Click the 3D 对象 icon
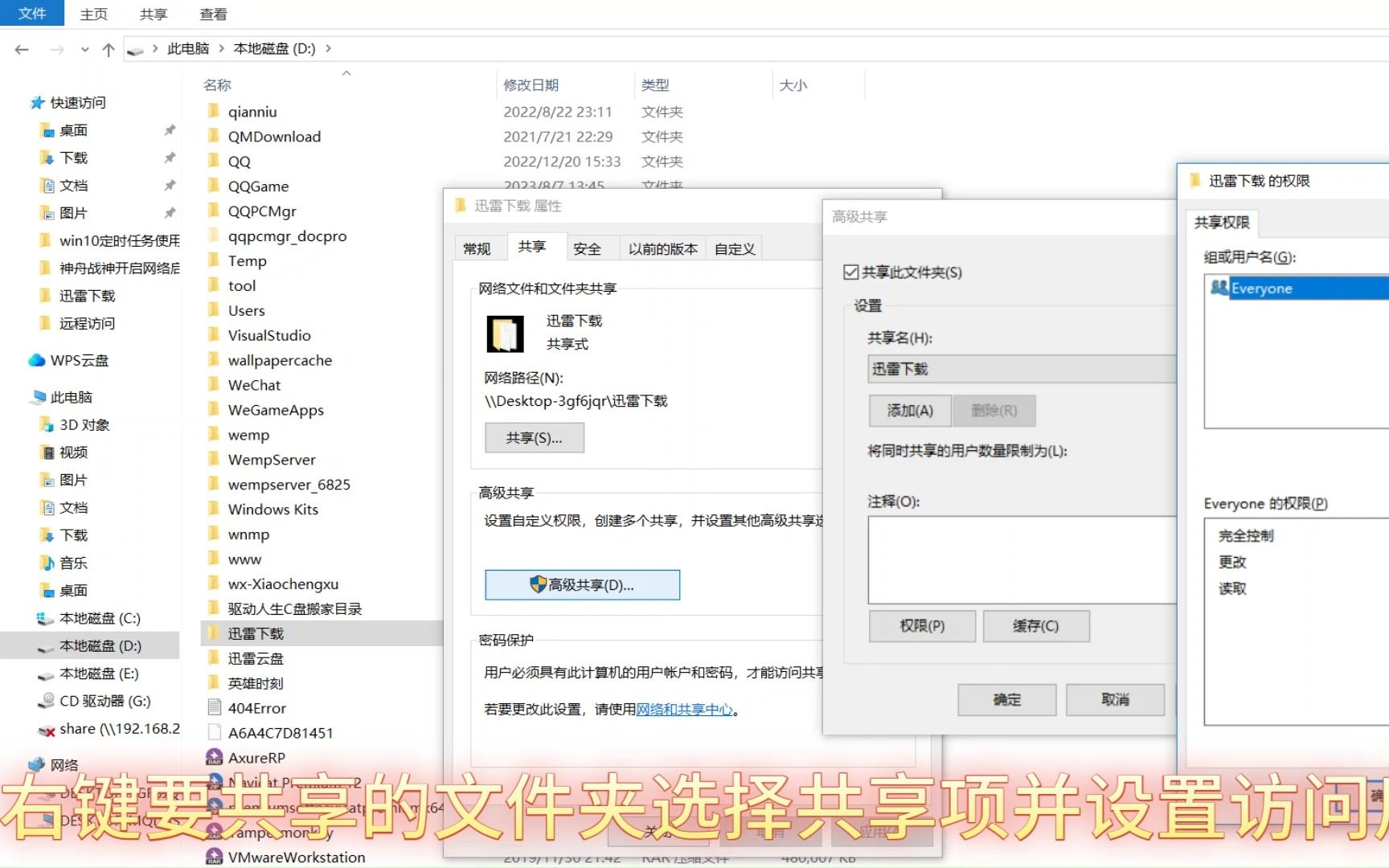The height and width of the screenshot is (868, 1389). tap(47, 424)
